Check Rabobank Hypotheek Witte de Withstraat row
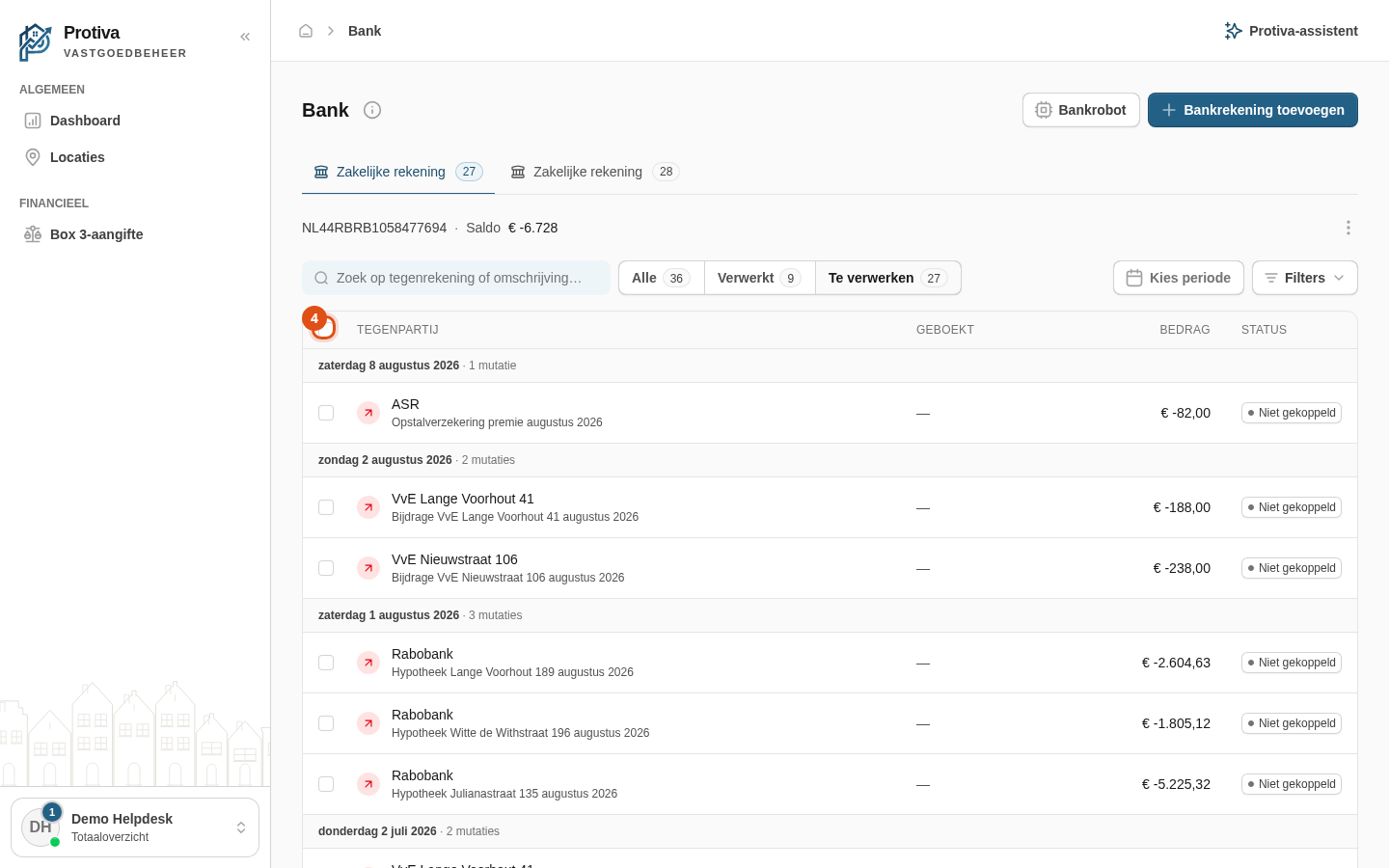Screen dimensions: 1389x868 point(326,723)
